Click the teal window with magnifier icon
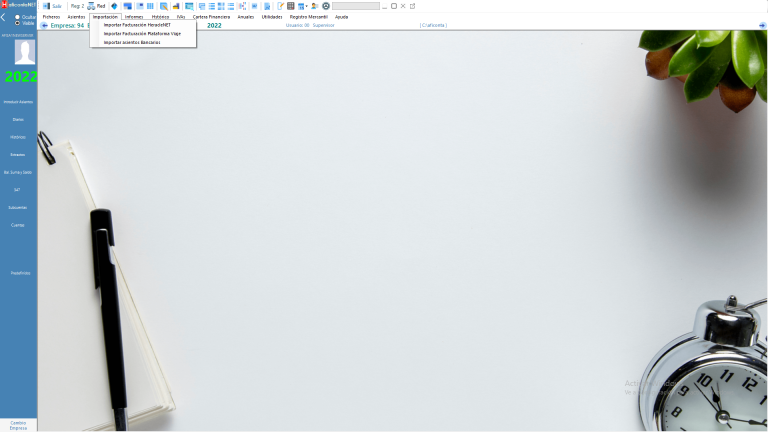Viewport: 768px width, 432px height. point(189,6)
